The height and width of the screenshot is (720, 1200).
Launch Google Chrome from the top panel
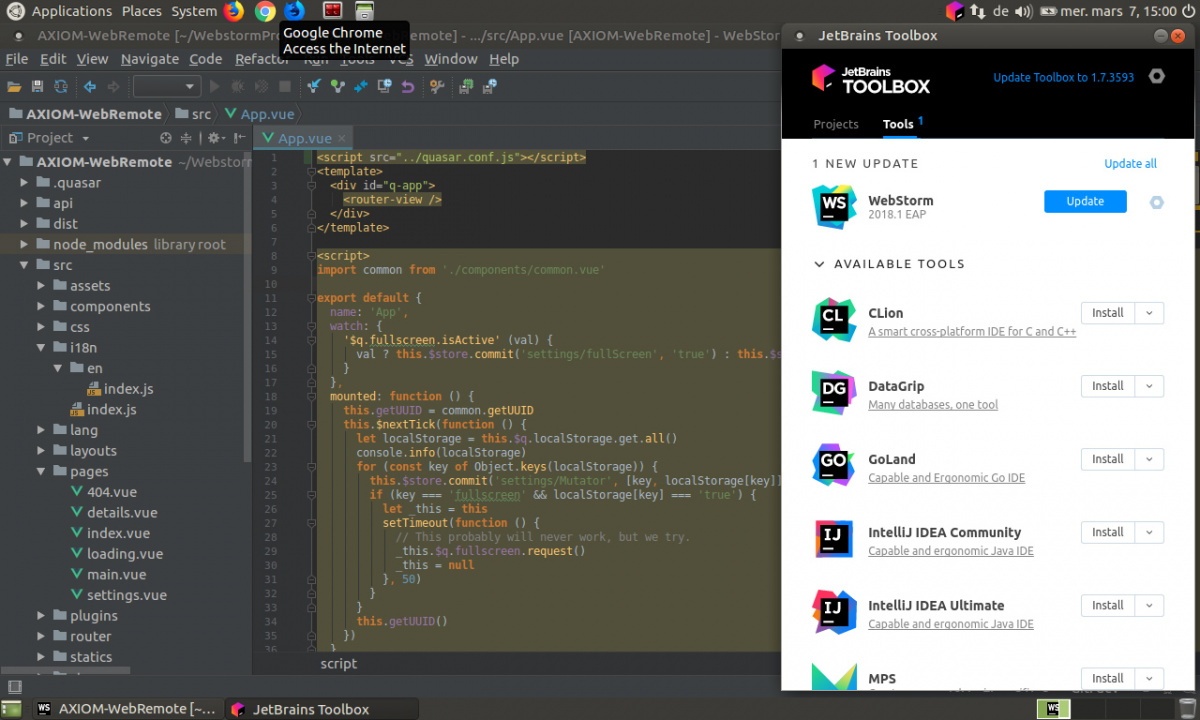coord(265,11)
